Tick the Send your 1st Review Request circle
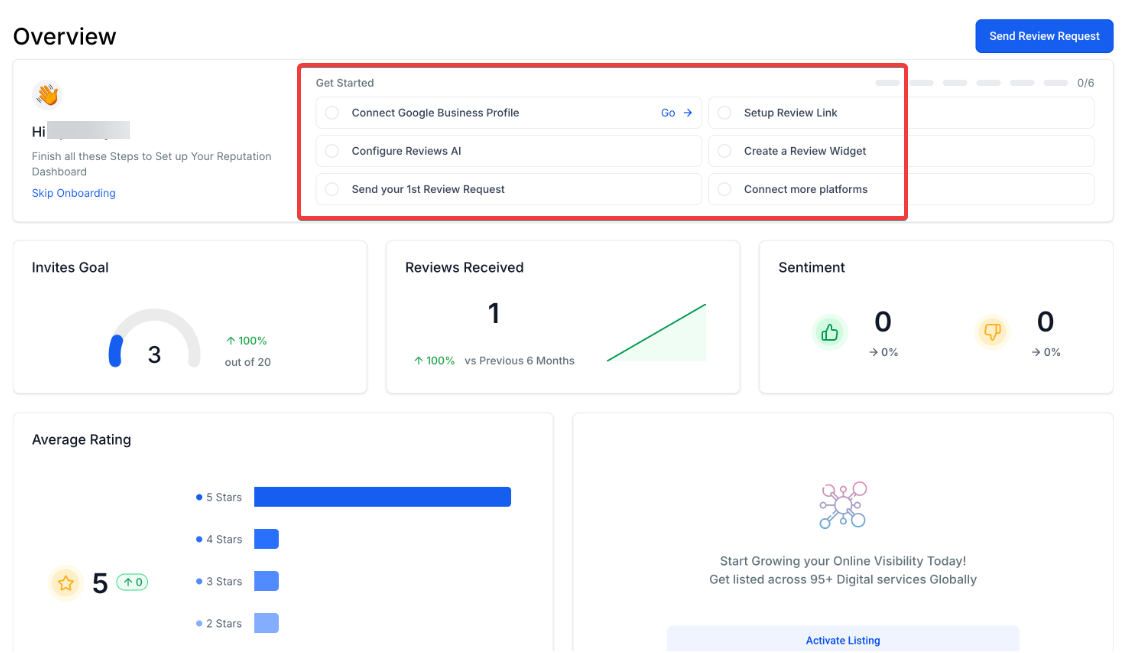Viewport: 1125px width, 653px height. pos(331,189)
